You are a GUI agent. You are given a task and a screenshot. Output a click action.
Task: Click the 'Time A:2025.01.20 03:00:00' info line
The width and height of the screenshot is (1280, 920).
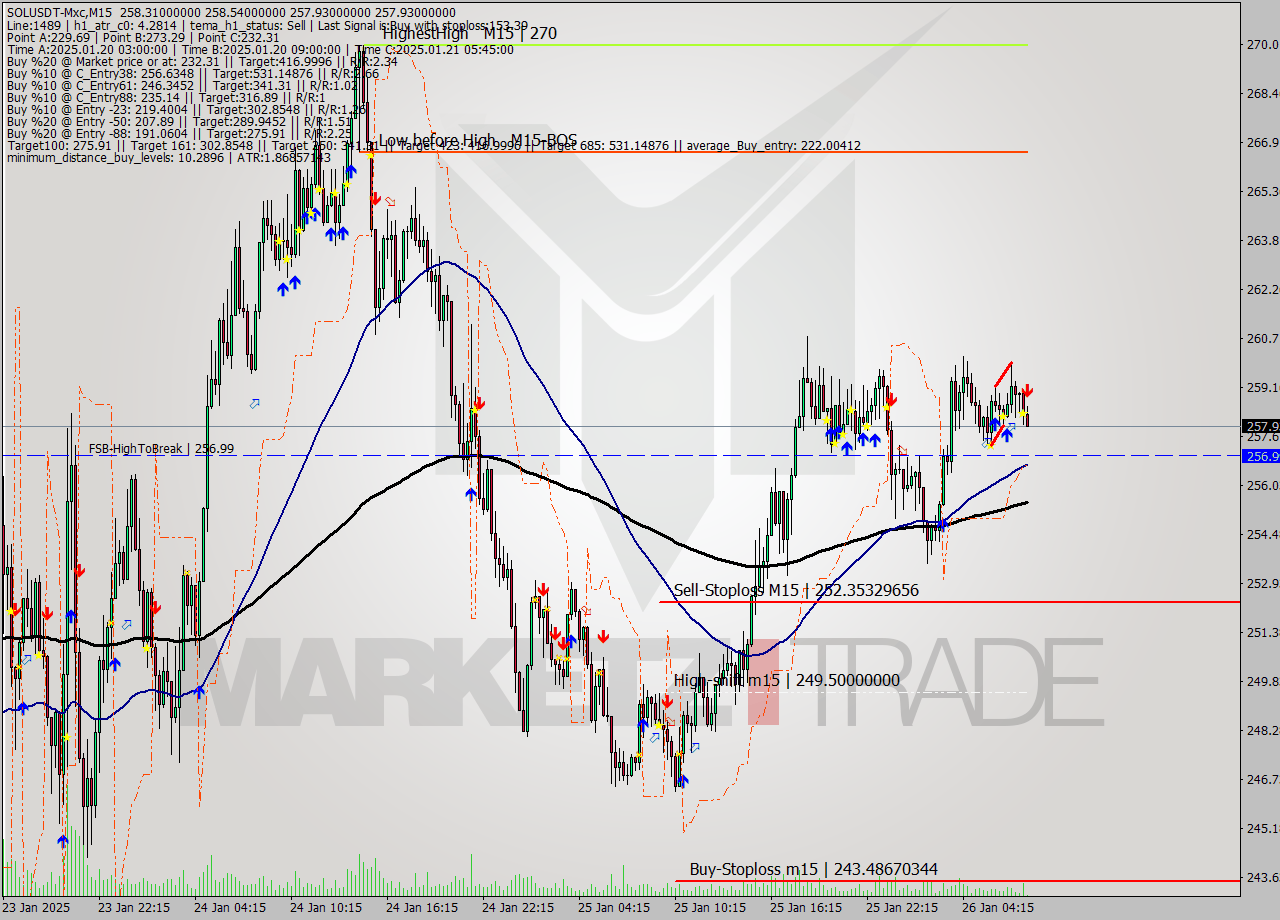click(x=260, y=49)
